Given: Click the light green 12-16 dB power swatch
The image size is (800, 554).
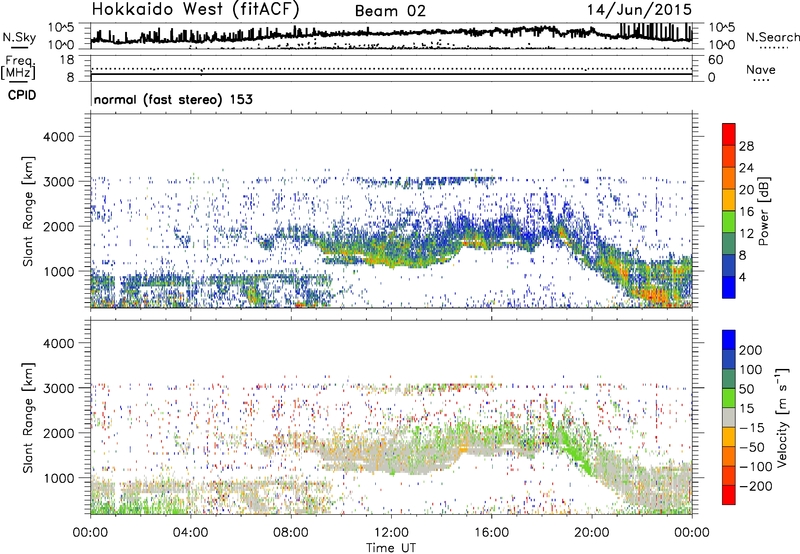Looking at the screenshot, I should [x=729, y=222].
